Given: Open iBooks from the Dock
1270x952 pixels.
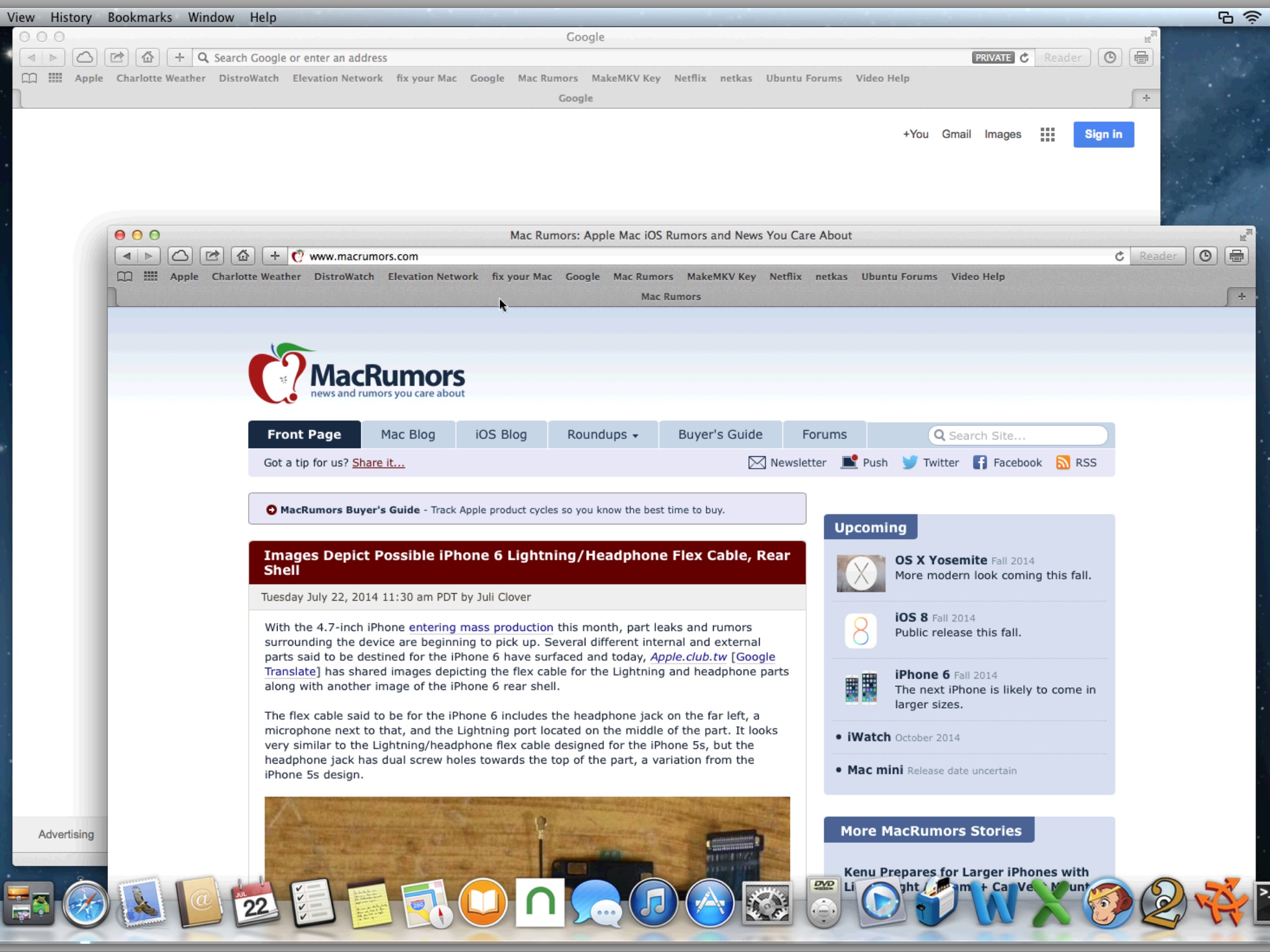Looking at the screenshot, I should [483, 903].
